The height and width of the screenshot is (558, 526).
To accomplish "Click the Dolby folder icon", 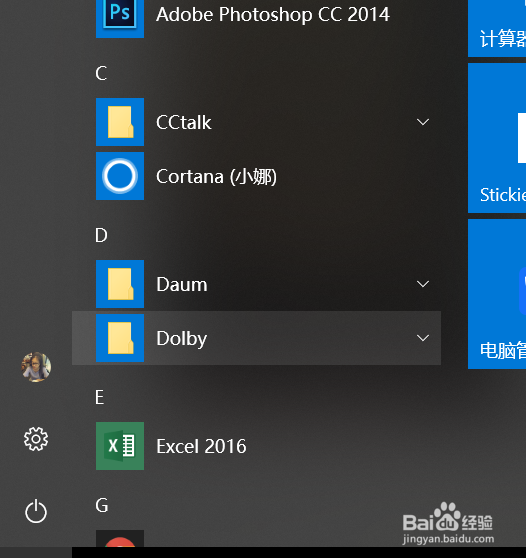I will [120, 338].
